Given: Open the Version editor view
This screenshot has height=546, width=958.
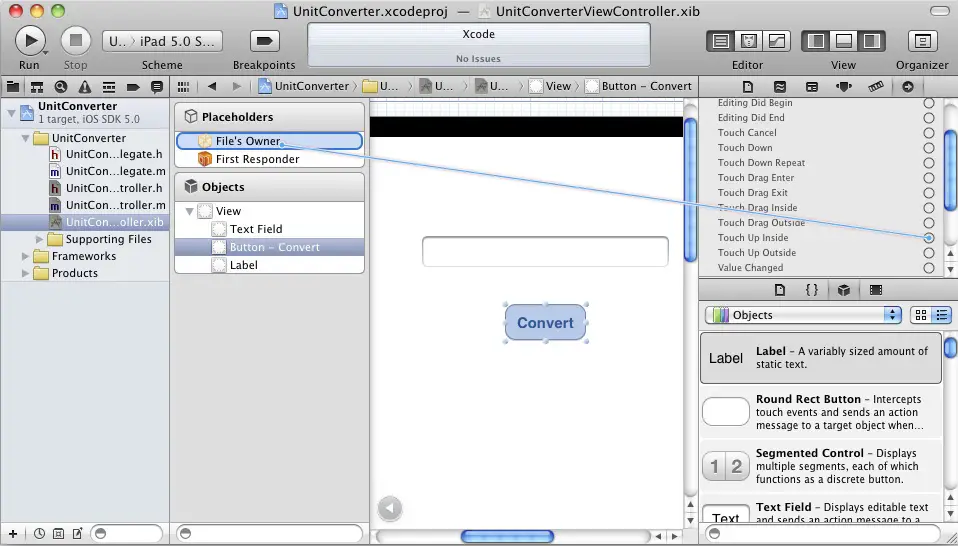Looking at the screenshot, I should coord(776,41).
